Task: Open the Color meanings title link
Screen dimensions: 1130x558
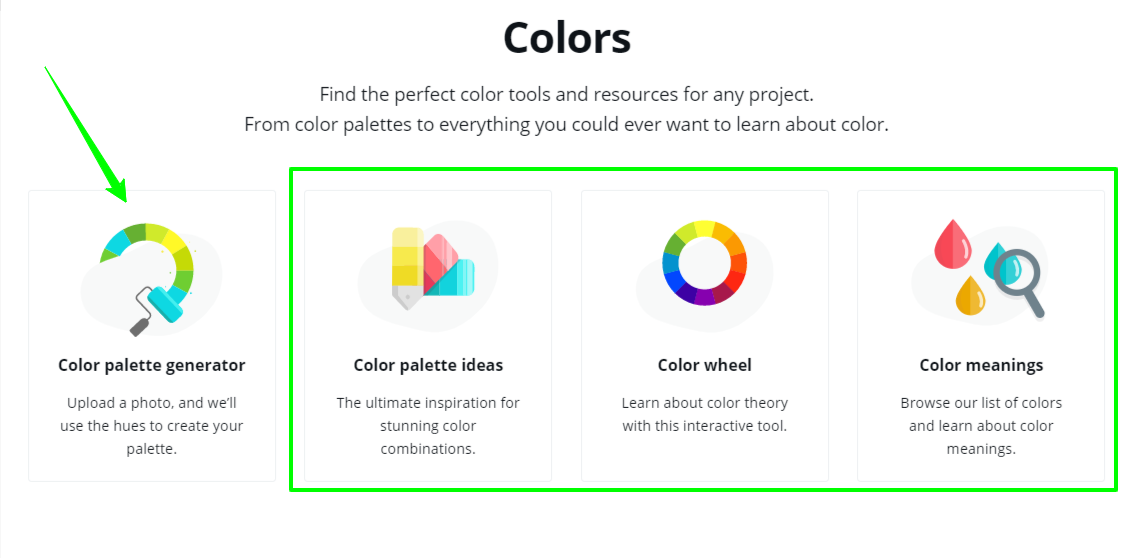Action: pyautogui.click(x=981, y=365)
